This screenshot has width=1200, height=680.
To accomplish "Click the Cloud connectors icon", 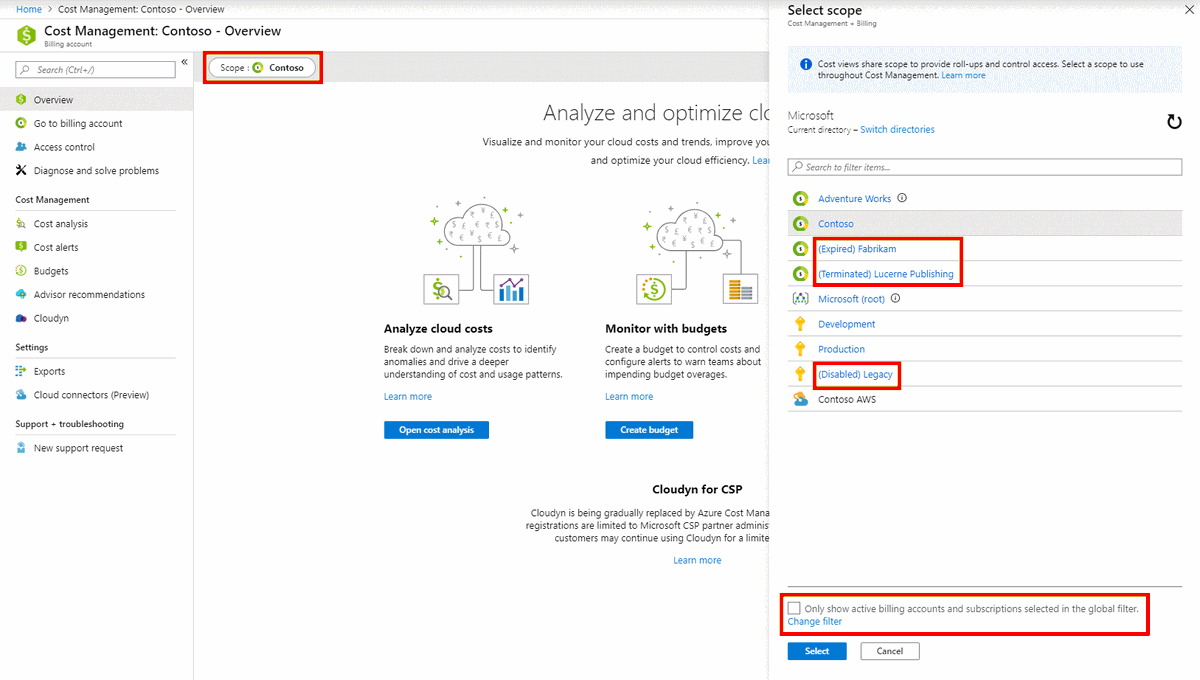I will coord(22,395).
